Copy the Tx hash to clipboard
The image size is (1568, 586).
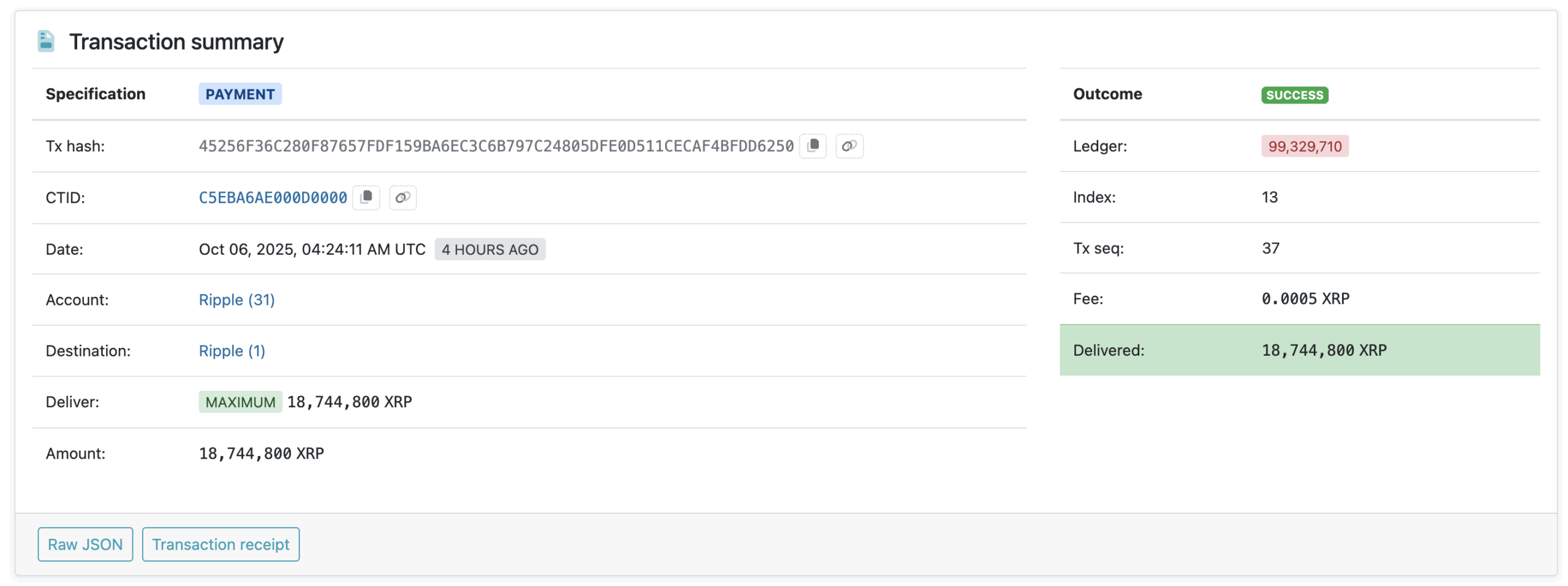(812, 146)
